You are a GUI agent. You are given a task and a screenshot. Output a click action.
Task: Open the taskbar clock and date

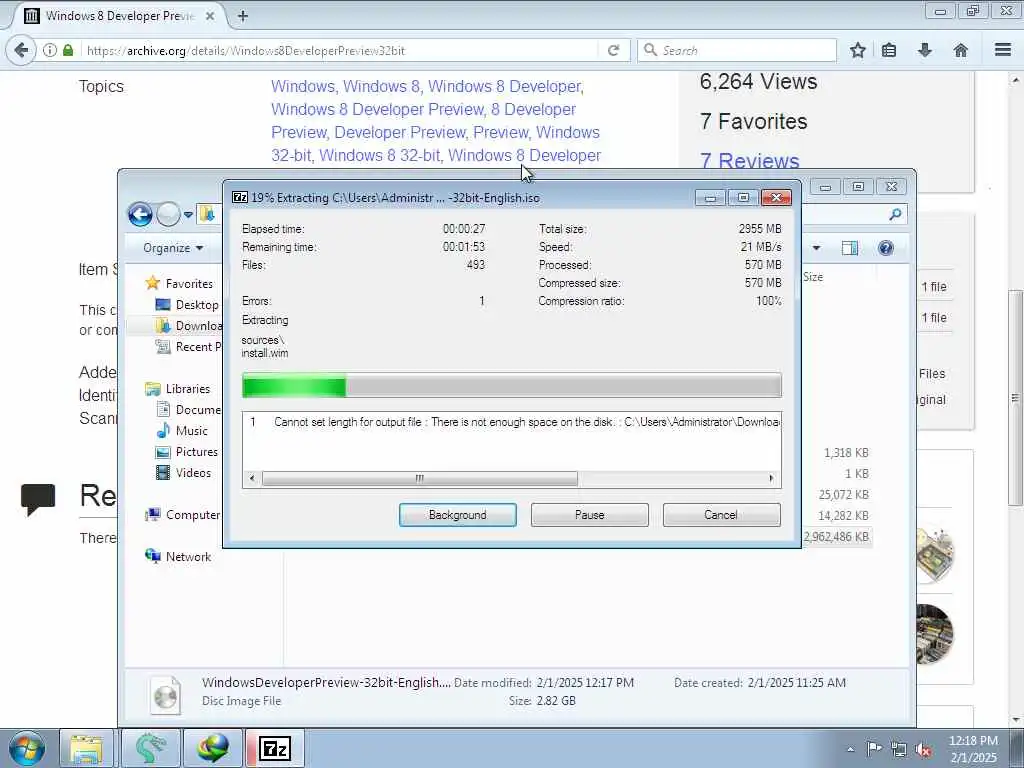[973, 749]
